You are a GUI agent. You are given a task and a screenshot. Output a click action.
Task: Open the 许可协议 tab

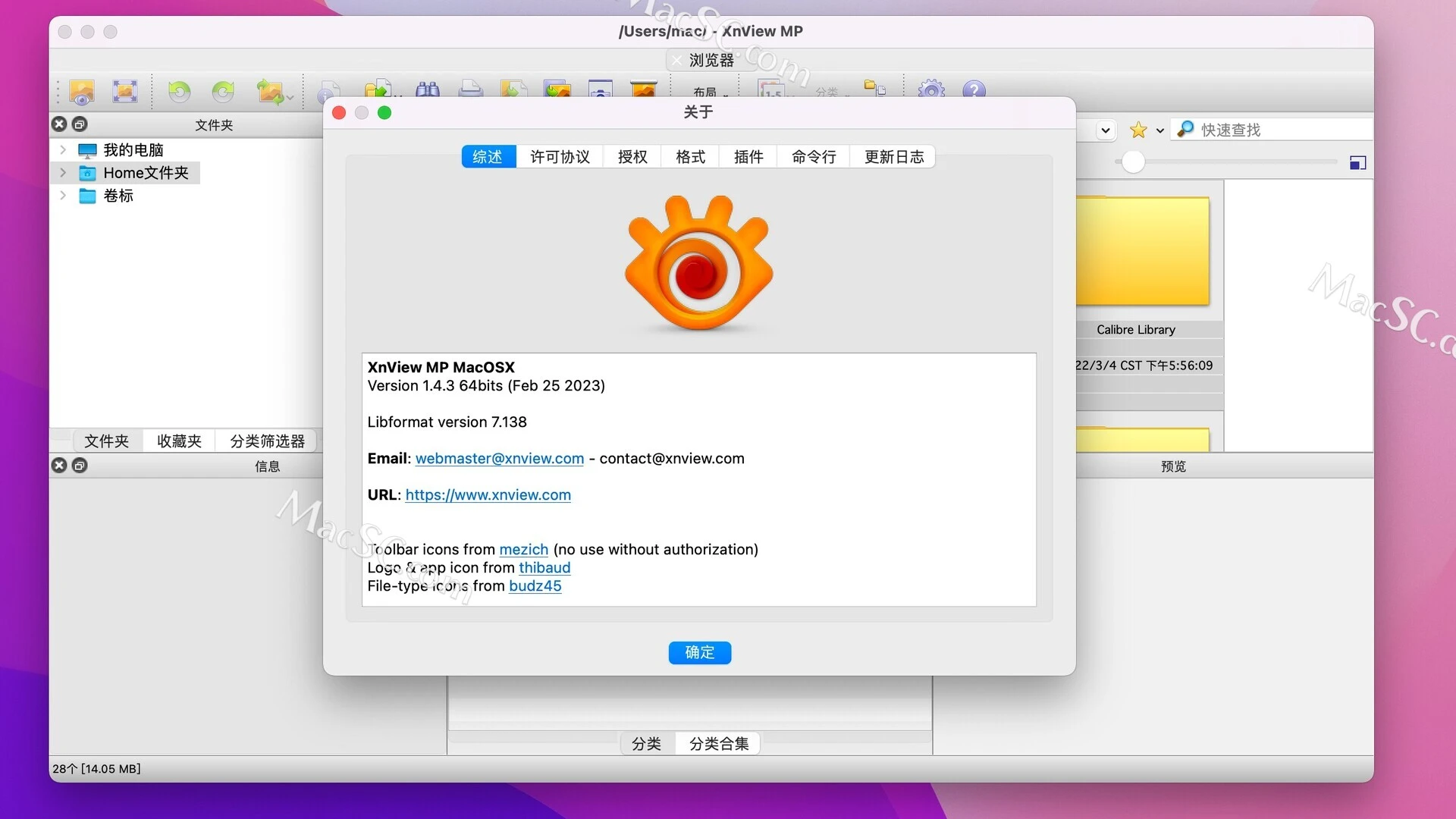pyautogui.click(x=560, y=157)
